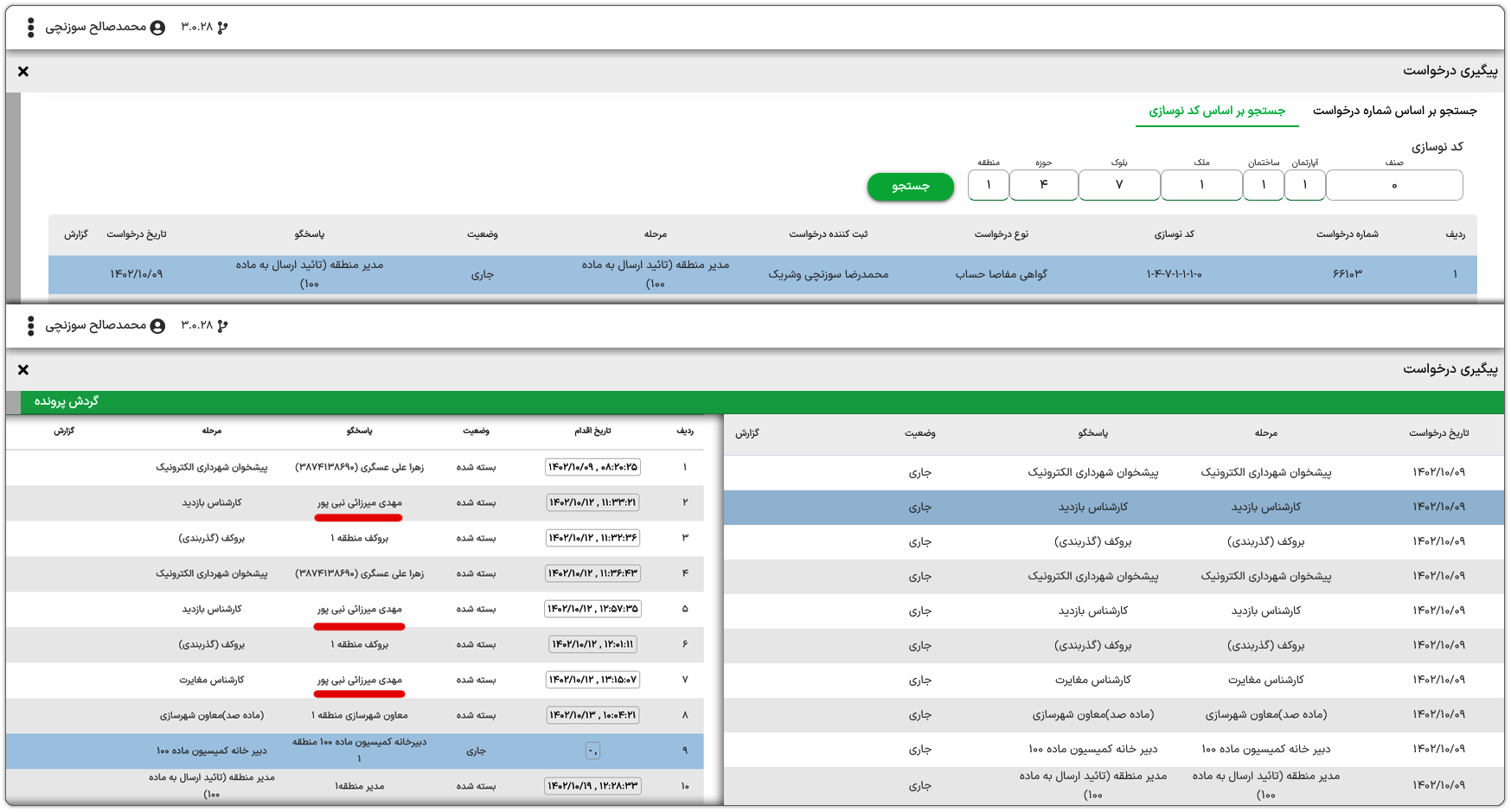The image size is (1511, 812).
Task: Click the منطقه input field
Action: click(987, 185)
